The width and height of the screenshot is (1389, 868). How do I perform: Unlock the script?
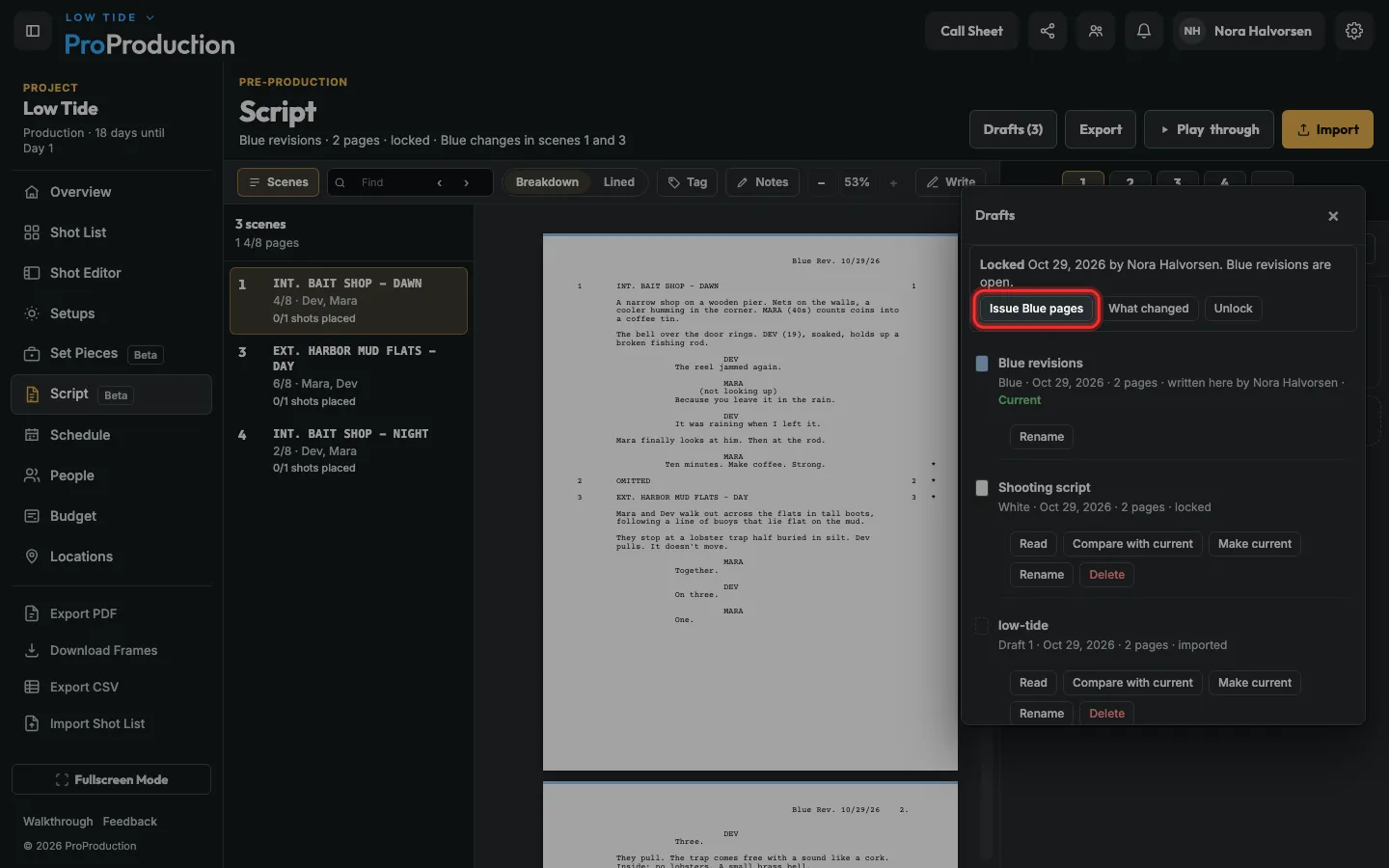point(1233,309)
